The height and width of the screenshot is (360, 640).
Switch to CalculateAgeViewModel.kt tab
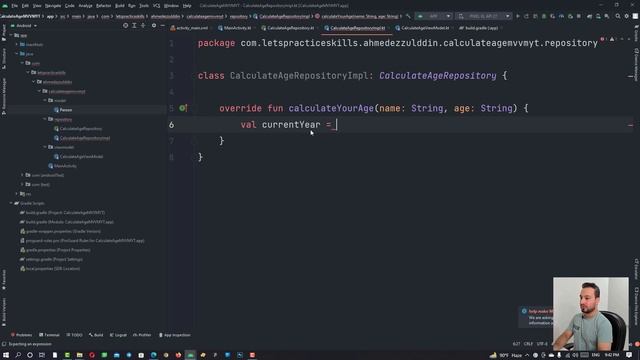[x=422, y=28]
